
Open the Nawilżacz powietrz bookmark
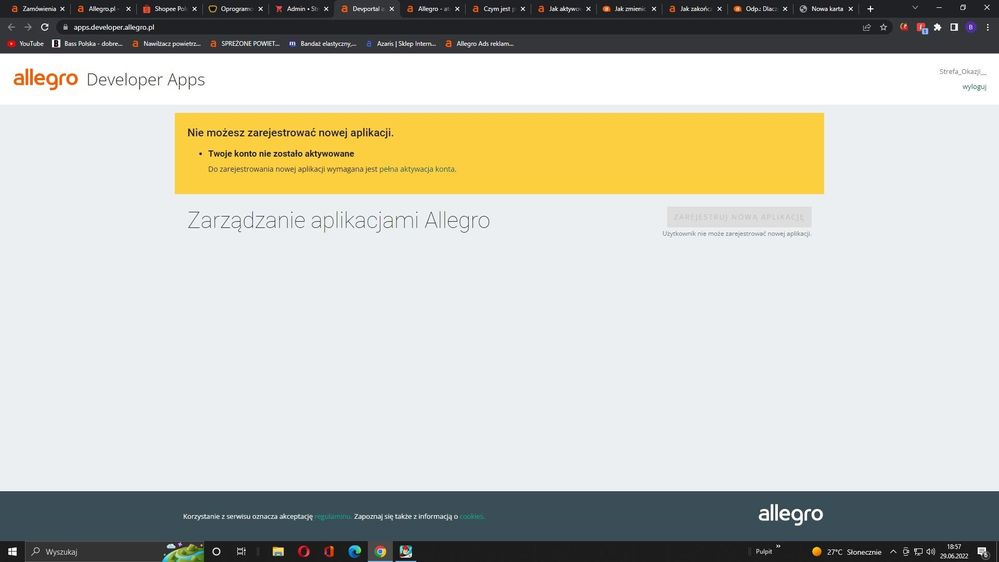coord(166,44)
